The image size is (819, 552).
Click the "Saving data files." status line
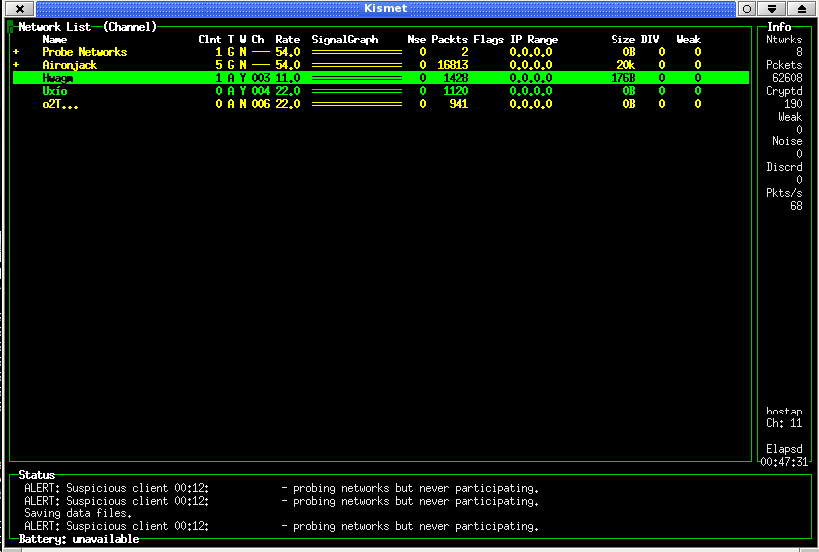pyautogui.click(x=78, y=514)
